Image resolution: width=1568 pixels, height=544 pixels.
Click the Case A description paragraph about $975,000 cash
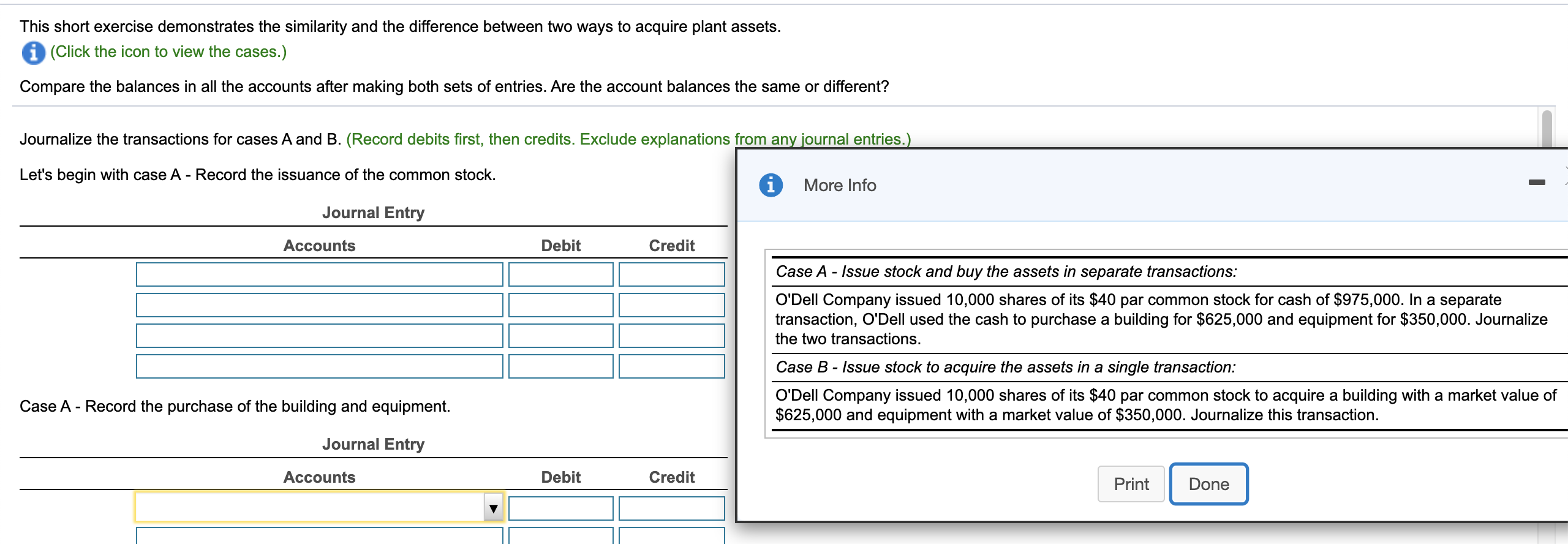[1161, 319]
